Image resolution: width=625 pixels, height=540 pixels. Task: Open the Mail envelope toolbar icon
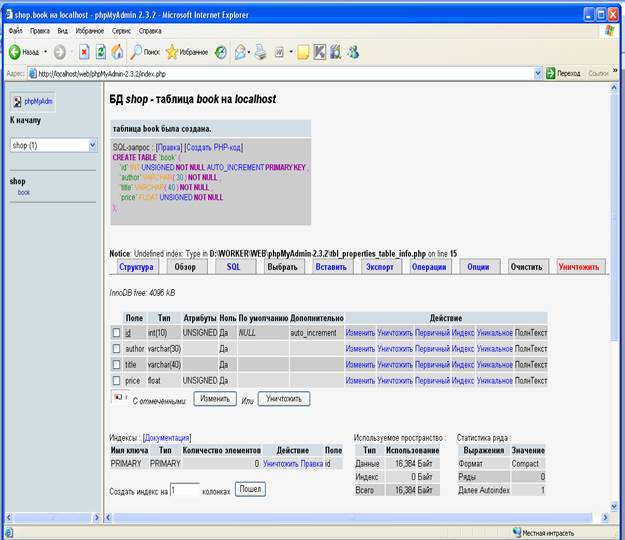click(x=240, y=52)
